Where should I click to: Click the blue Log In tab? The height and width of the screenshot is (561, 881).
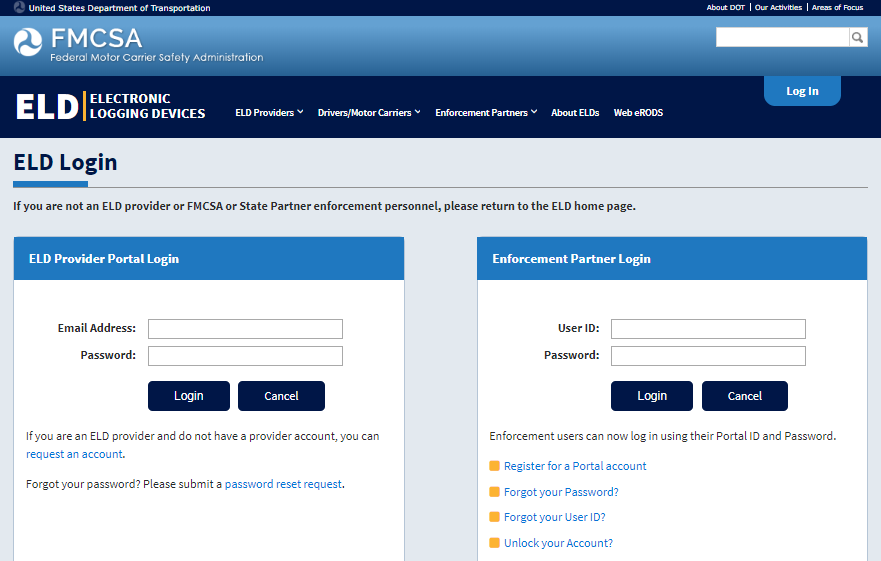[802, 91]
